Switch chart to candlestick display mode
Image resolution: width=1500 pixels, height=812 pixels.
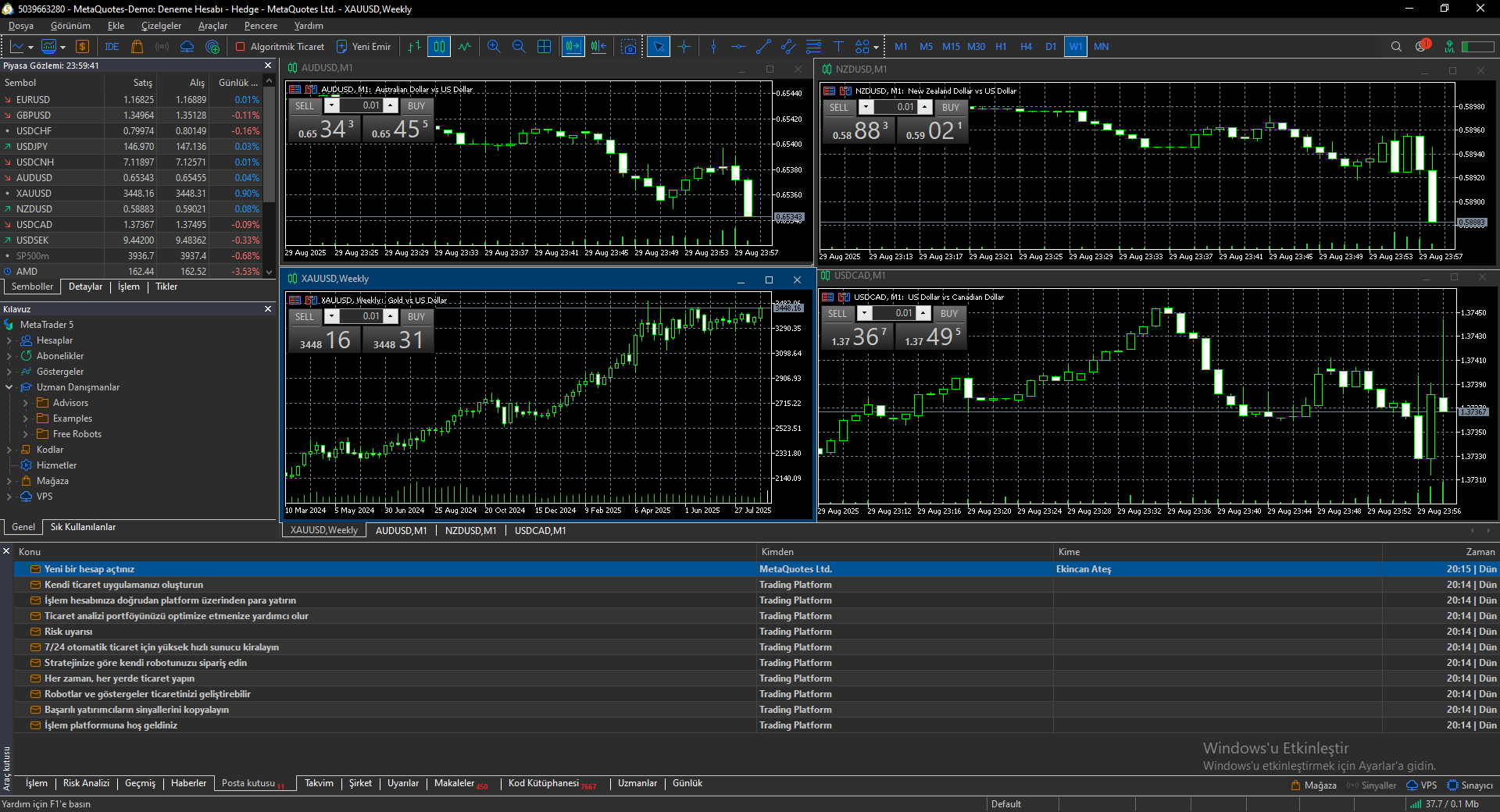point(438,47)
